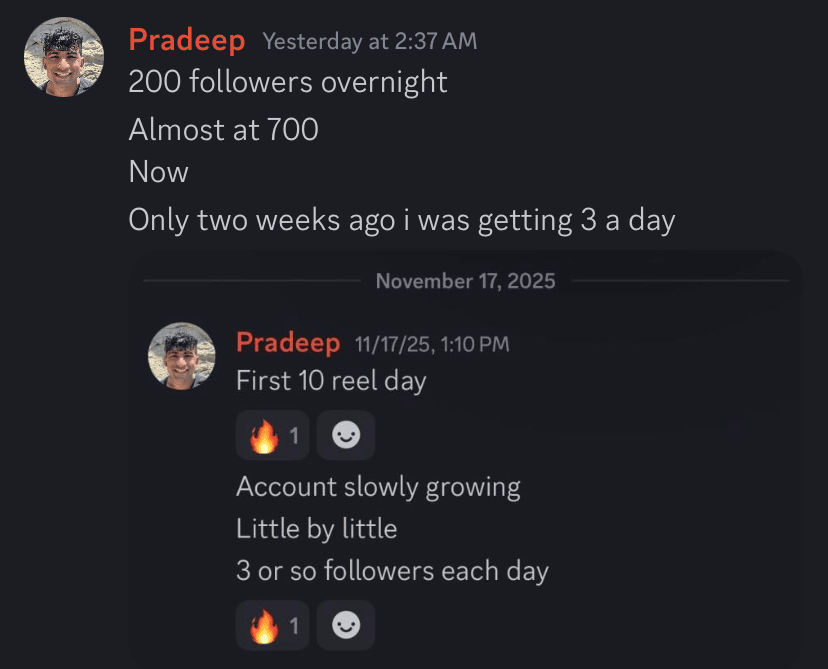Click add-reaction smiley under "First 10 reel day"
Image resolution: width=828 pixels, height=669 pixels.
tap(346, 436)
